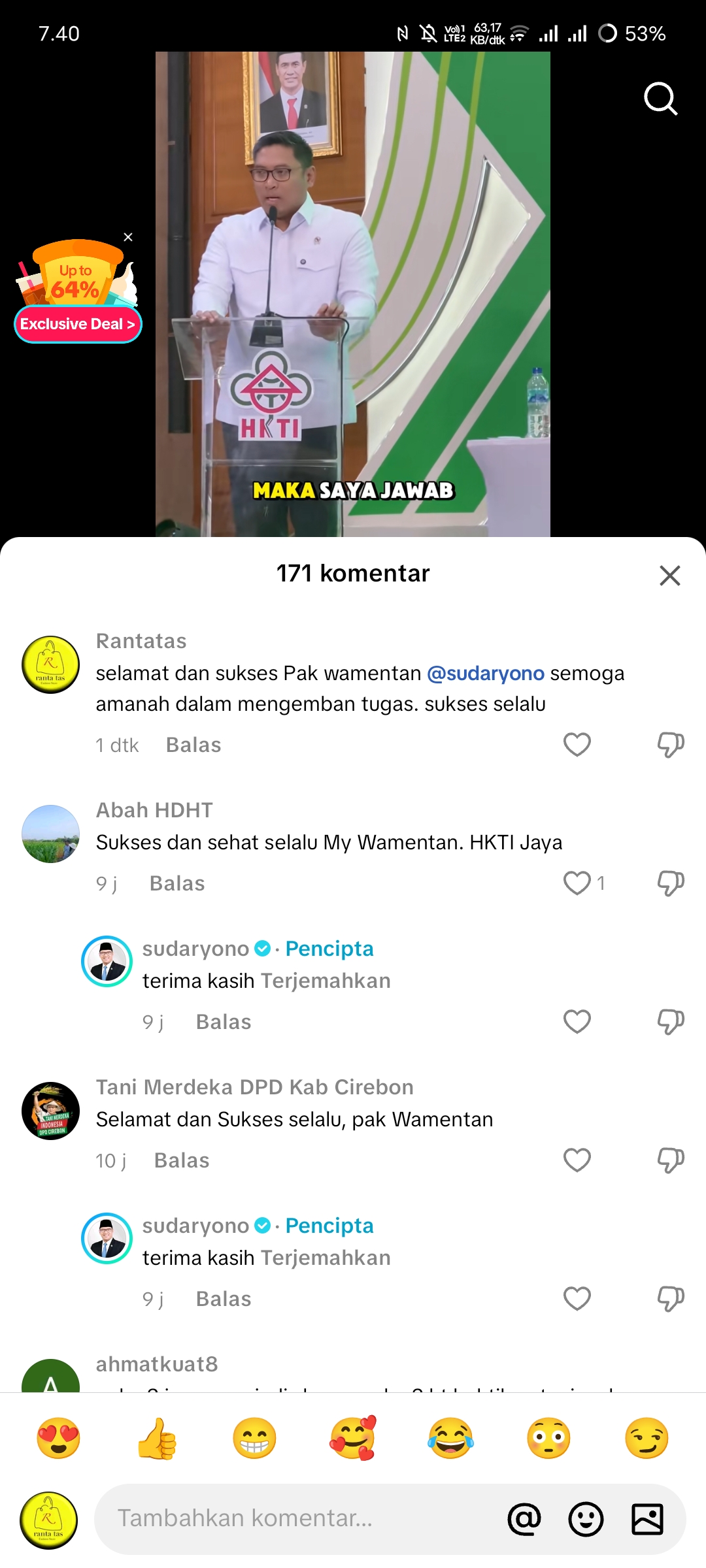
Task: Open the @sudaryono mention link
Action: 486,673
